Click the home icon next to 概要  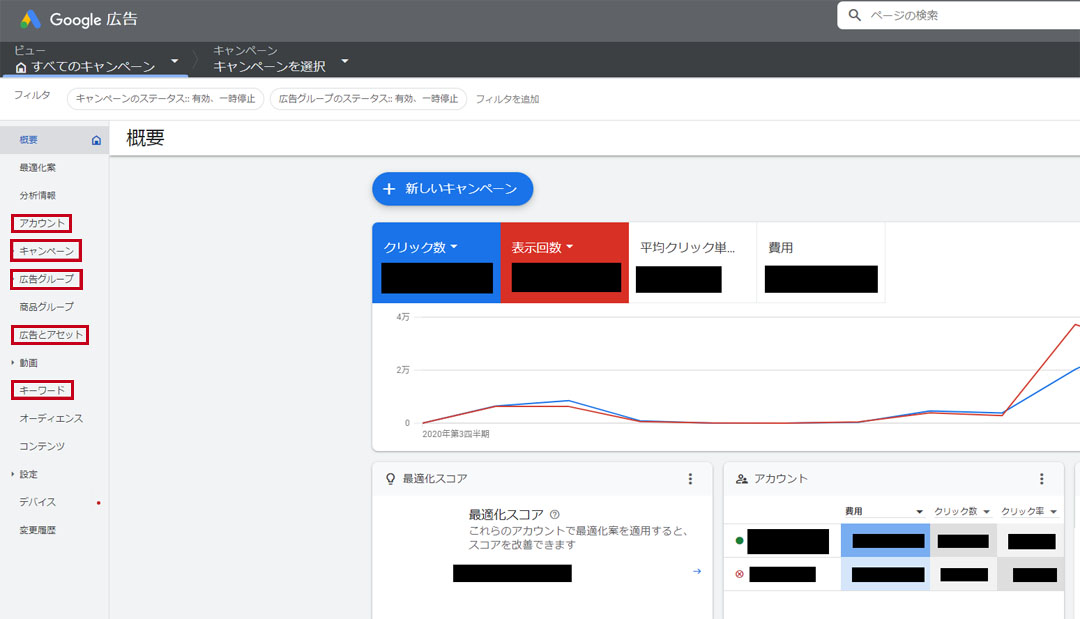click(x=97, y=139)
